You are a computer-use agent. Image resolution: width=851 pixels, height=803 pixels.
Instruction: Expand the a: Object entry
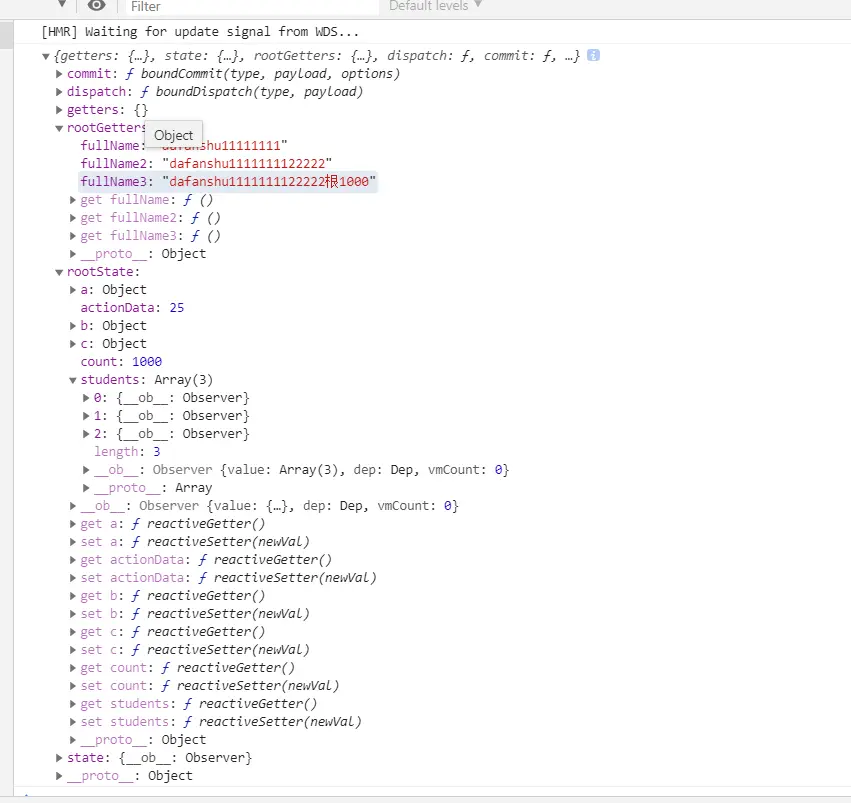(x=73, y=290)
